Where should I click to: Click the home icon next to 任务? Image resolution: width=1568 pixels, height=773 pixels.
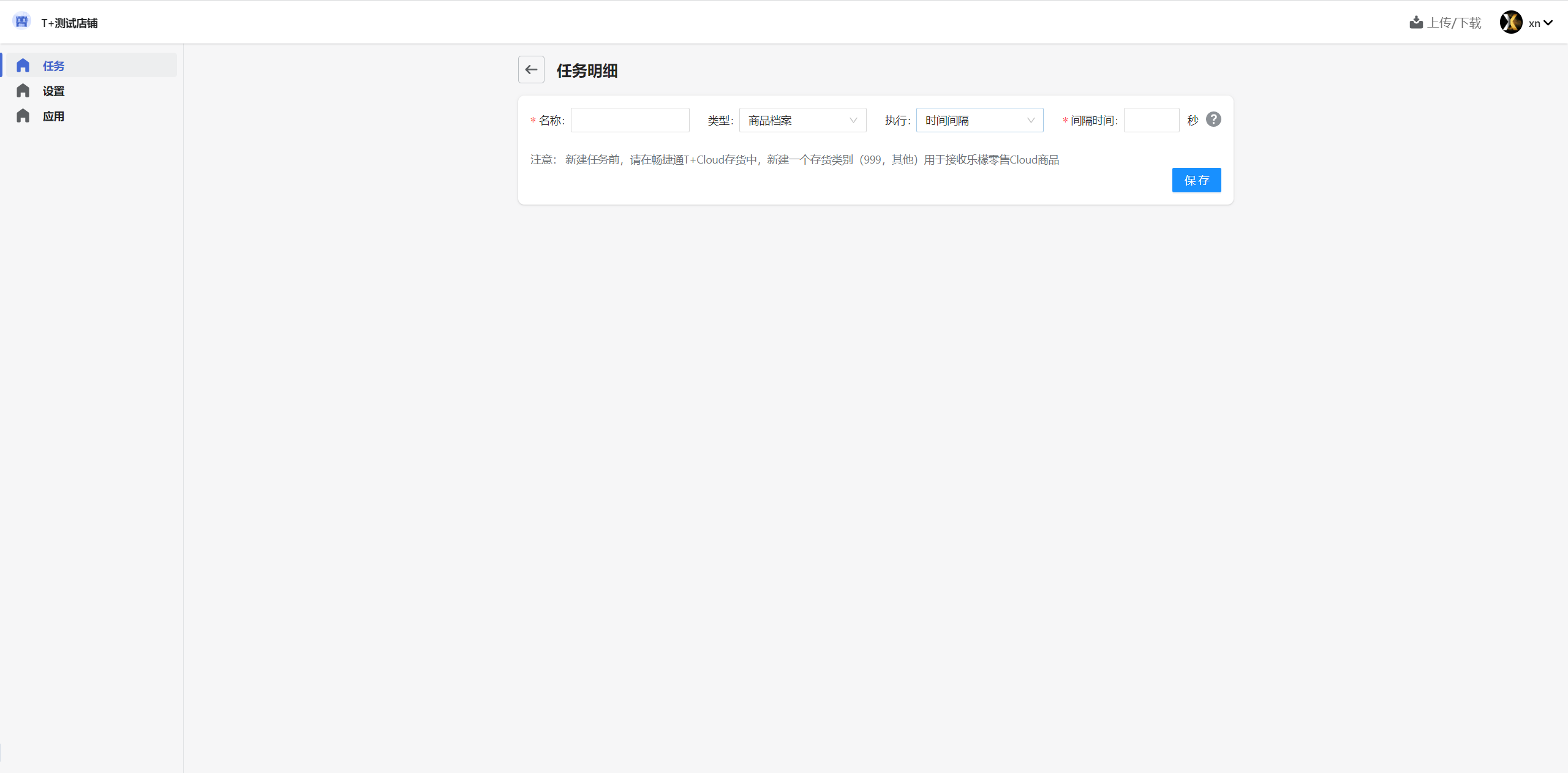[x=23, y=66]
